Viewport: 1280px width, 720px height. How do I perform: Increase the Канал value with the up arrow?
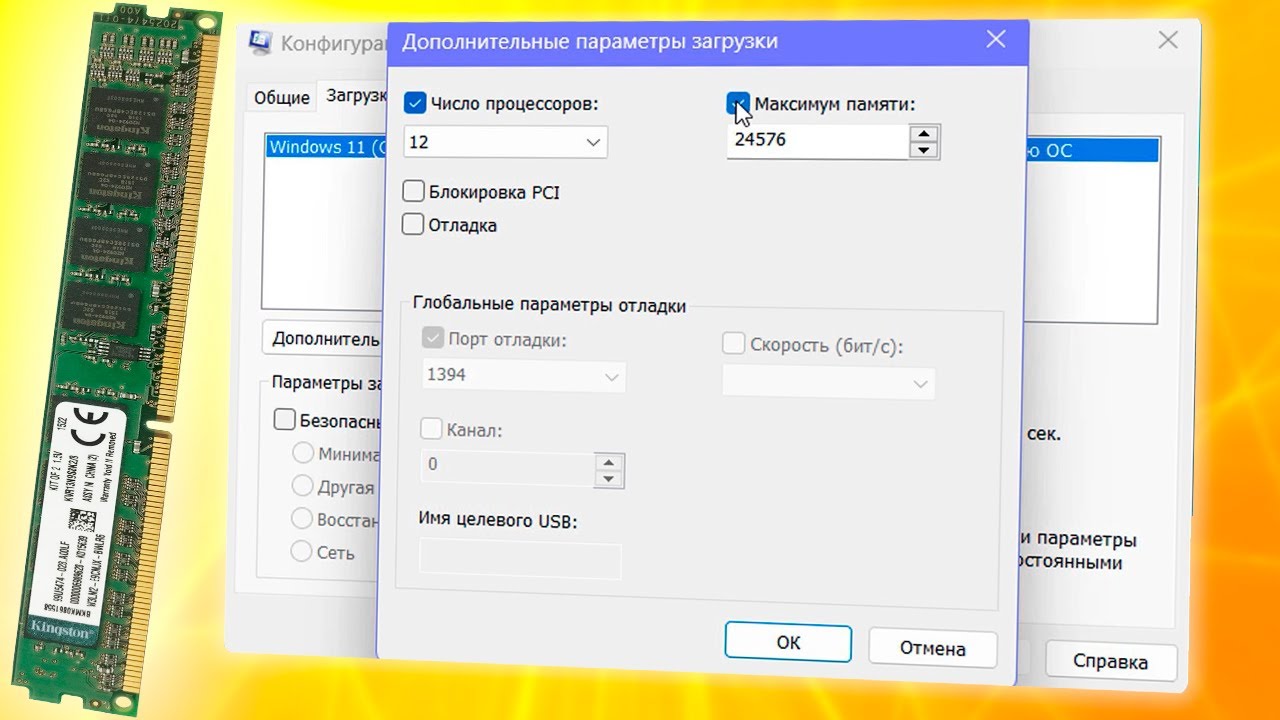[608, 461]
